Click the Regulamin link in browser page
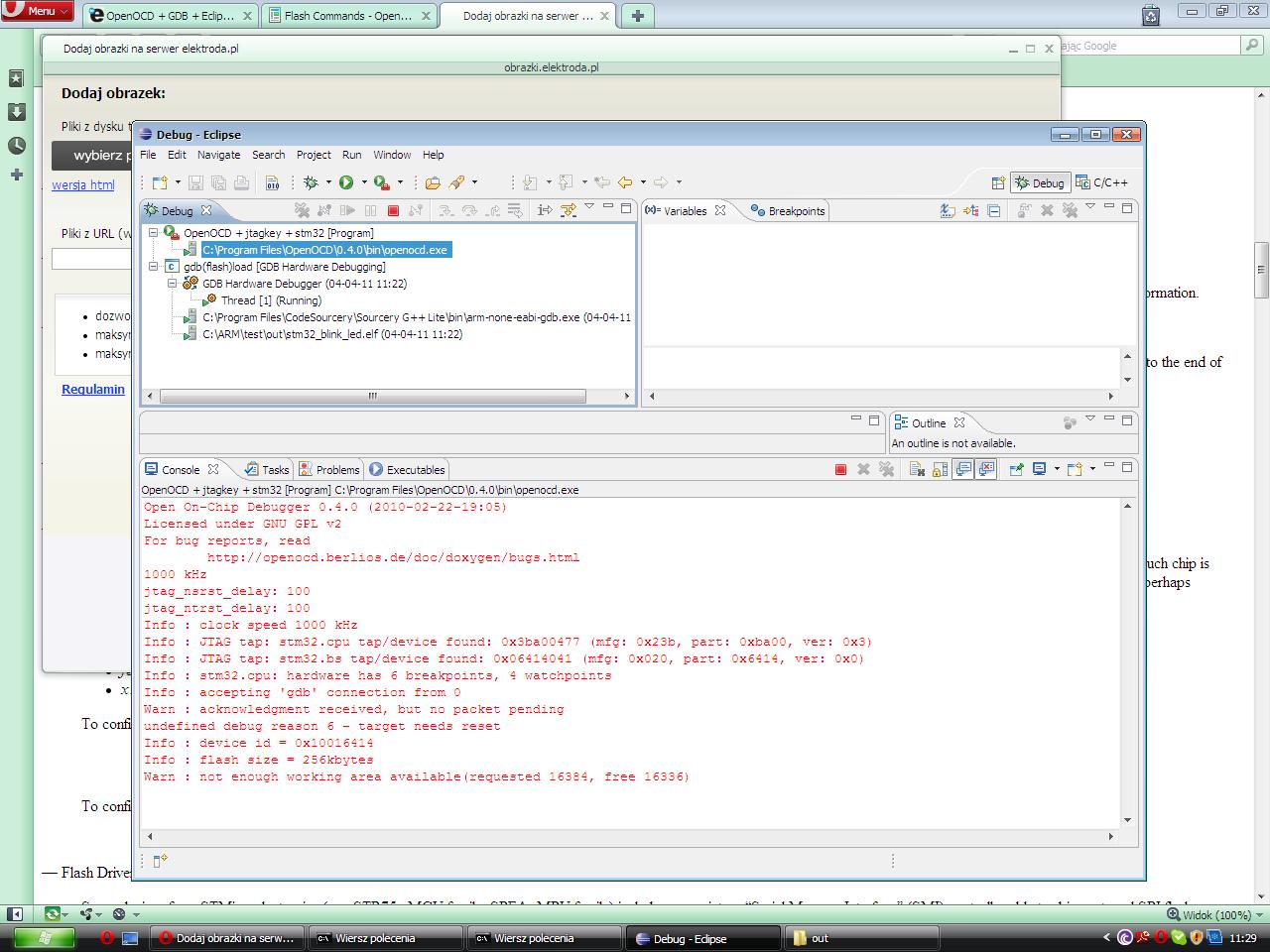Image resolution: width=1270 pixels, height=952 pixels. [x=93, y=389]
